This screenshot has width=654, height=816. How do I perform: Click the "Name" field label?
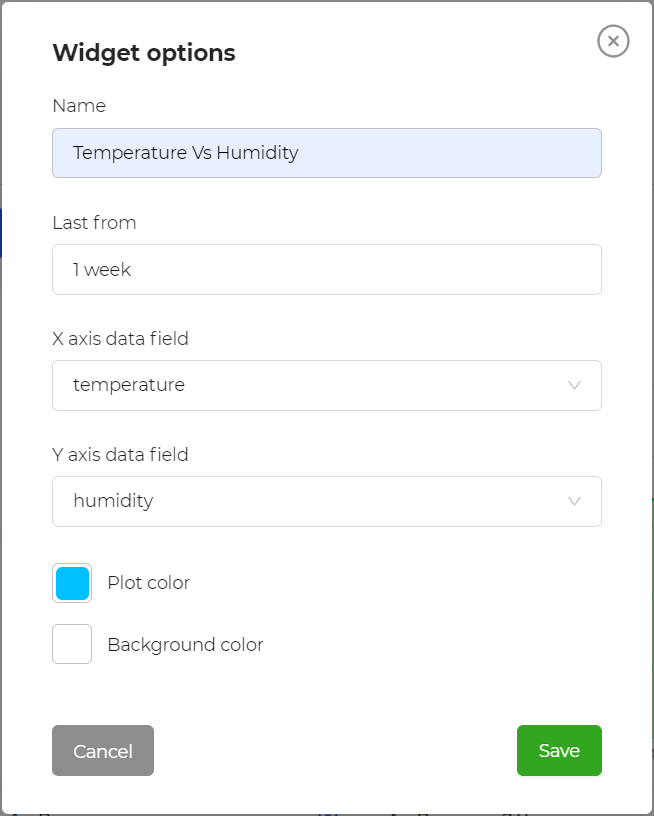coord(79,106)
